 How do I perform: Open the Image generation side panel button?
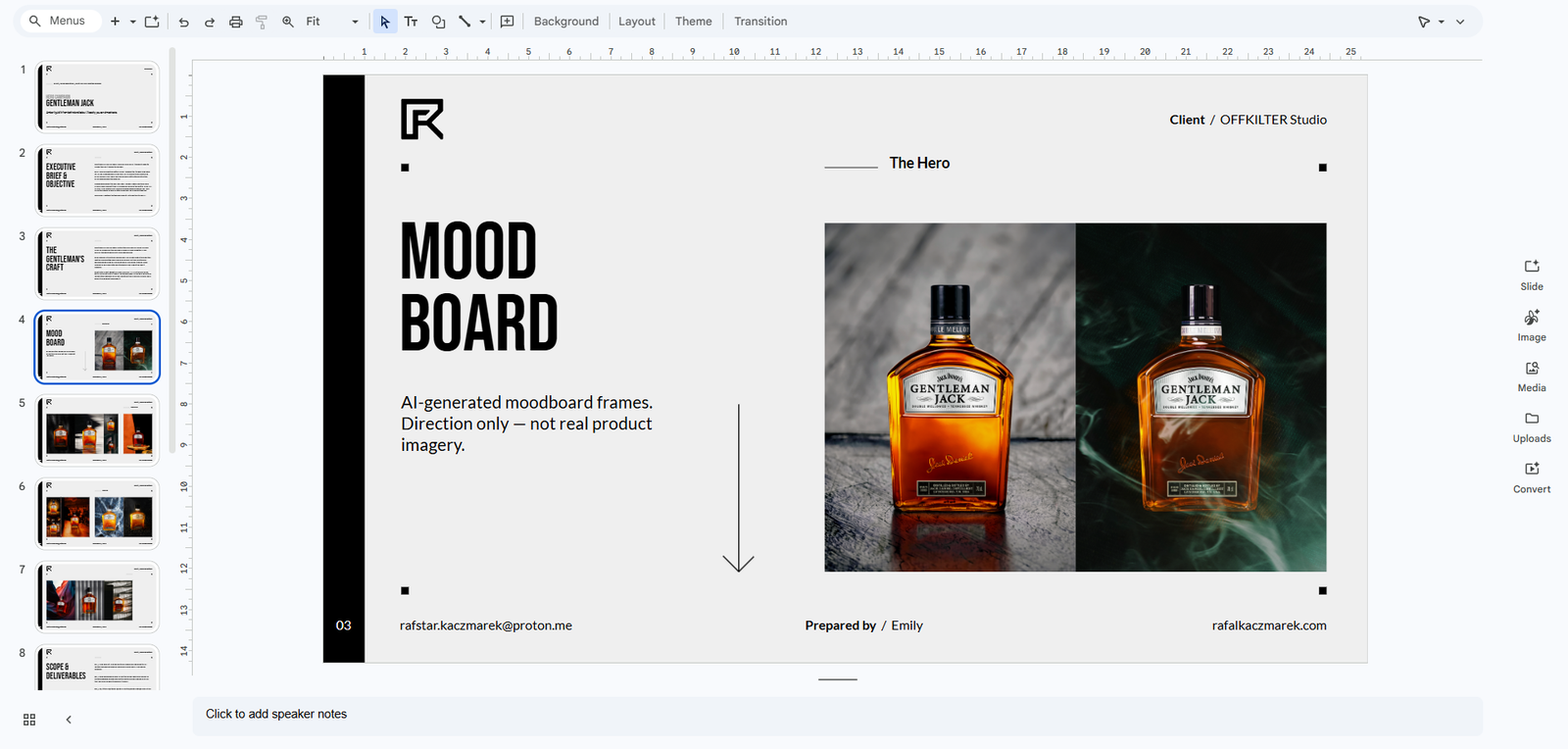(x=1532, y=326)
